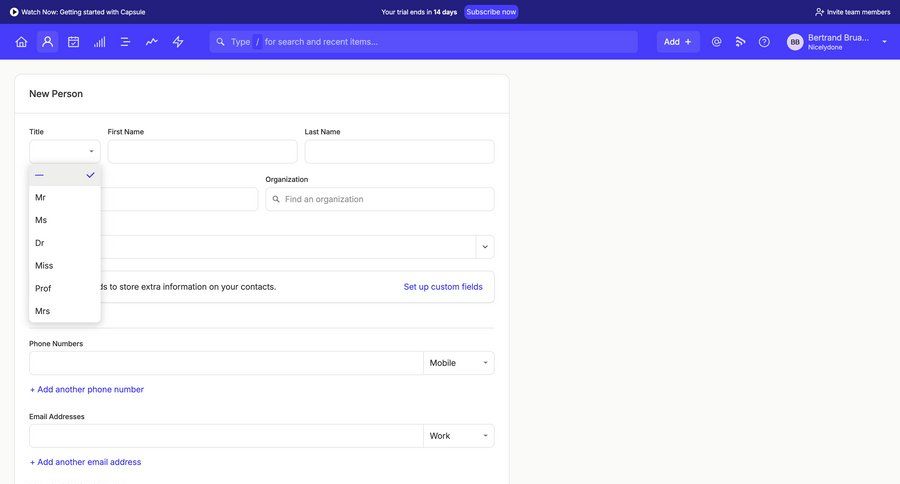Open the Calendar tasks icon

[x=73, y=42]
